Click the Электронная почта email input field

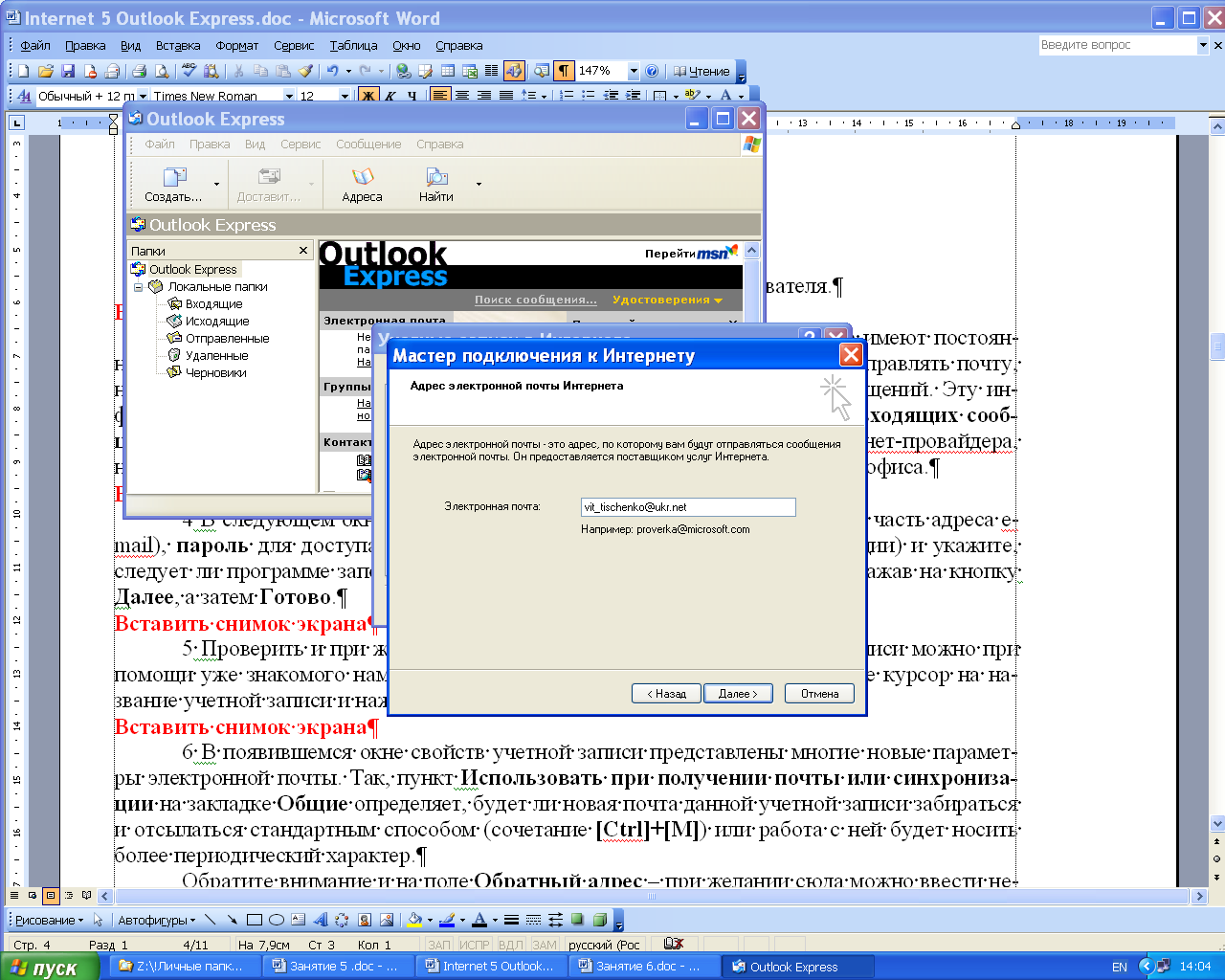tap(688, 507)
